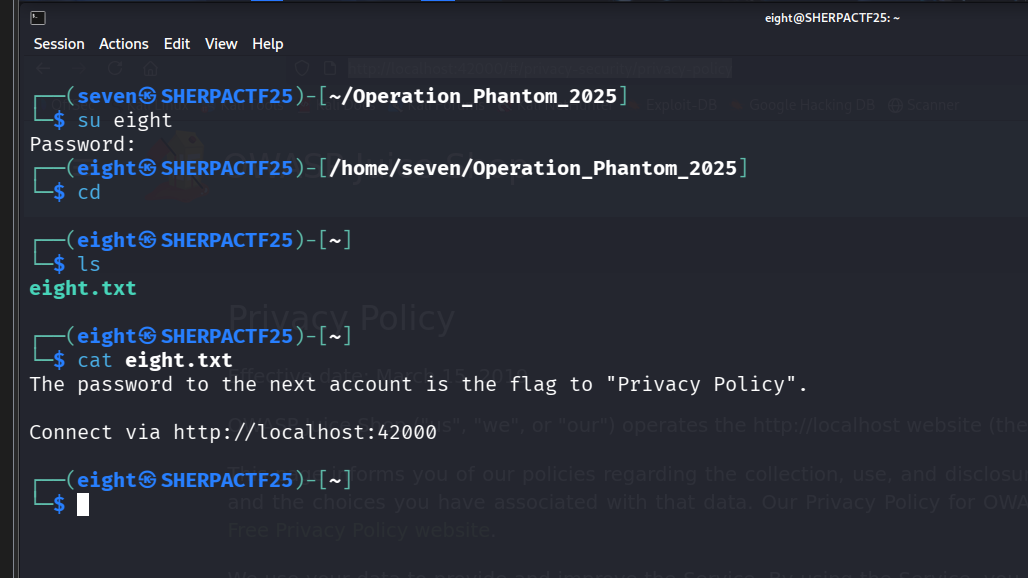1028x578 pixels.
Task: Click the Kali symbol in the bottom empty prompt
Action: coord(147,480)
